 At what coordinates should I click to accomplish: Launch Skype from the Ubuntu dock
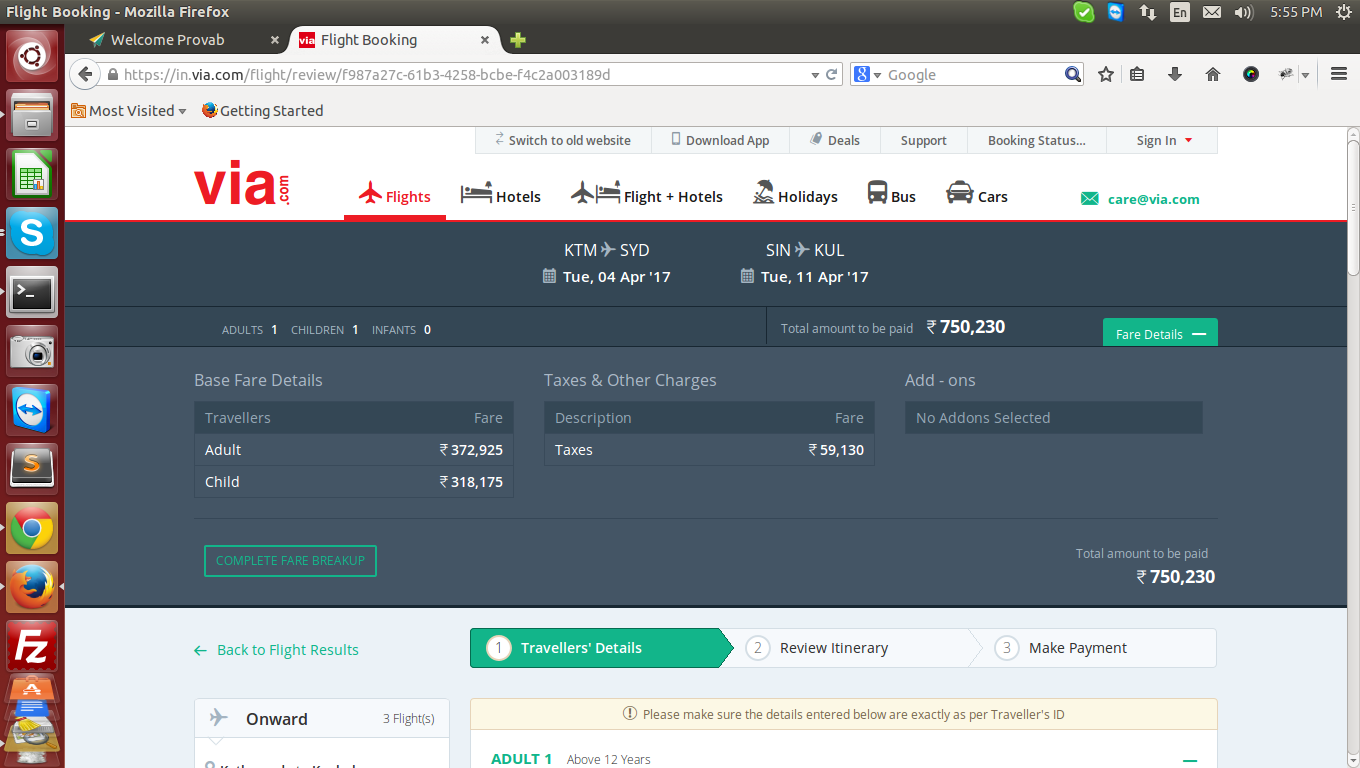coord(32,234)
